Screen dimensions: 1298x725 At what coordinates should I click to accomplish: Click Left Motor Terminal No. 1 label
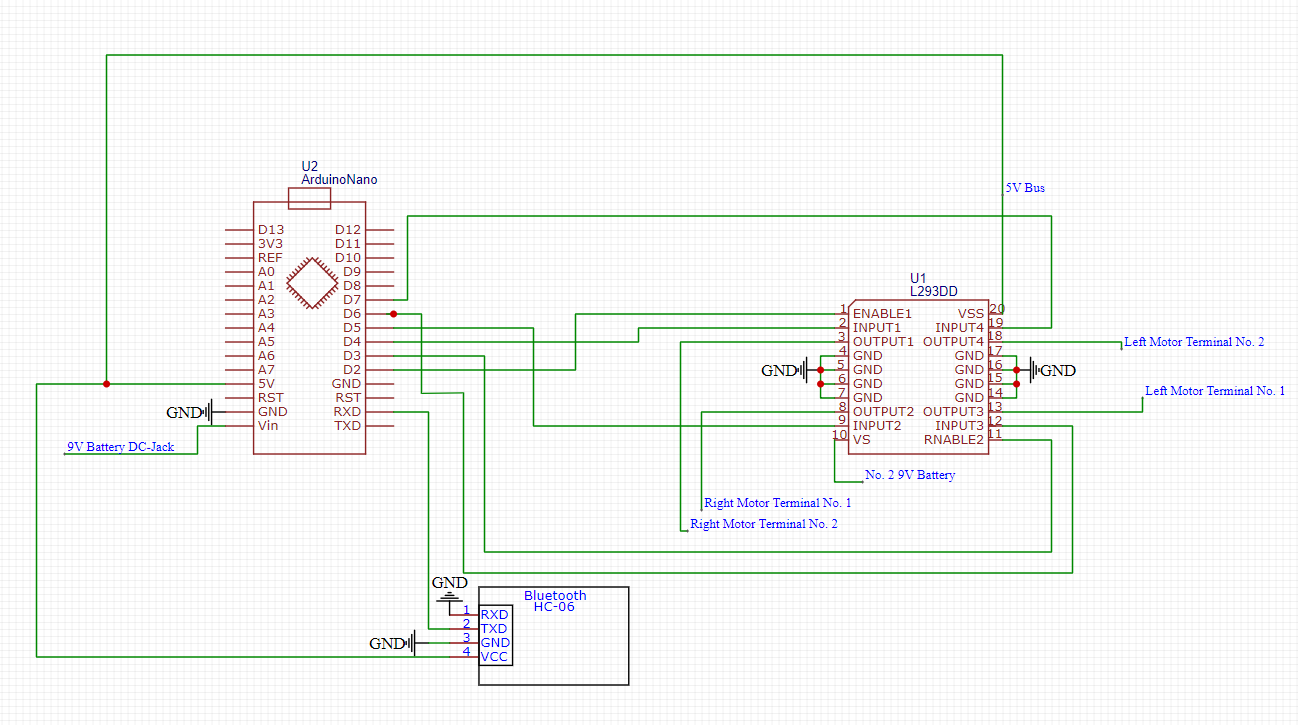[1215, 391]
